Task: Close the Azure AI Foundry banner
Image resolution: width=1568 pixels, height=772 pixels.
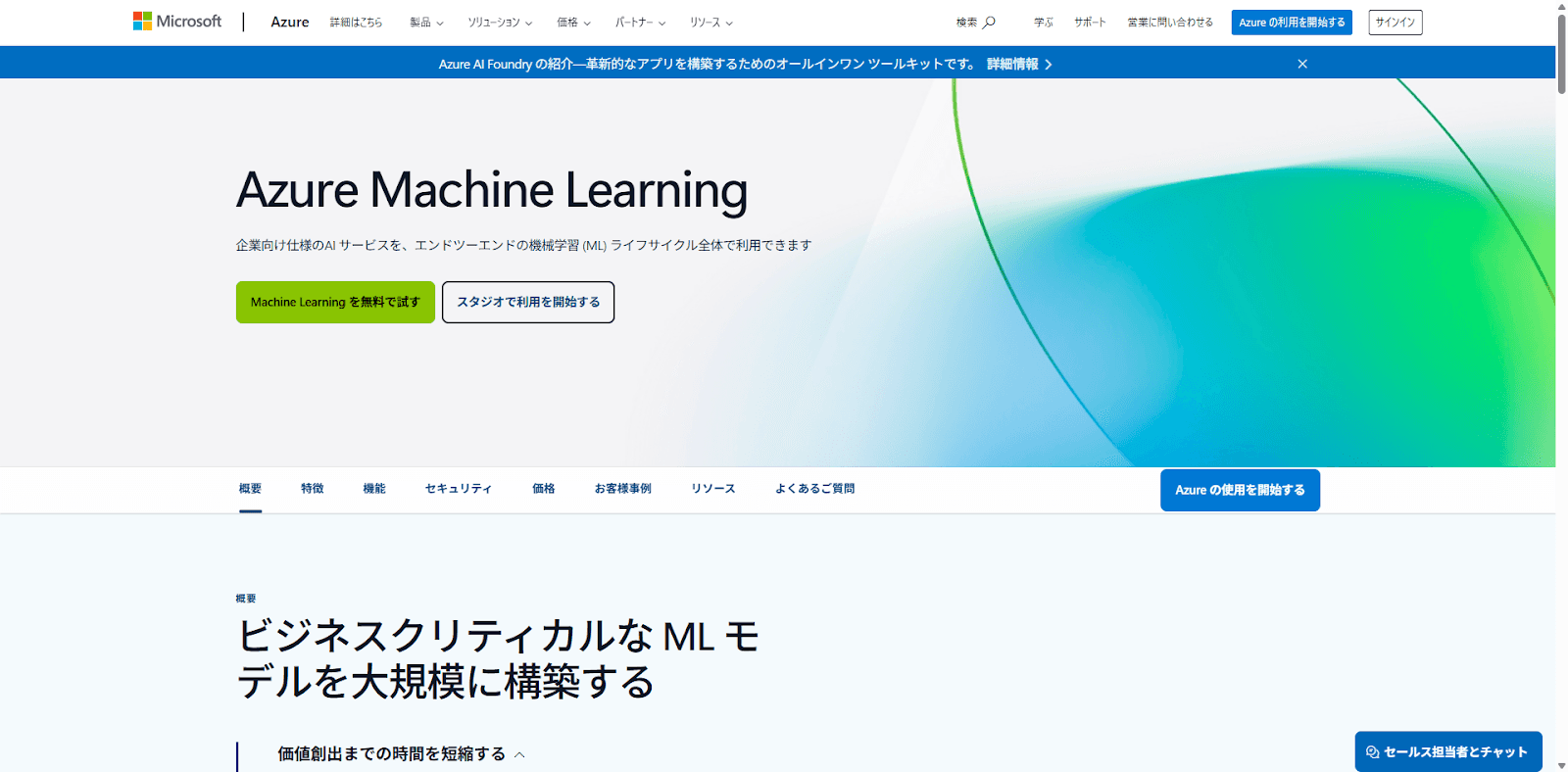Action: point(1302,64)
